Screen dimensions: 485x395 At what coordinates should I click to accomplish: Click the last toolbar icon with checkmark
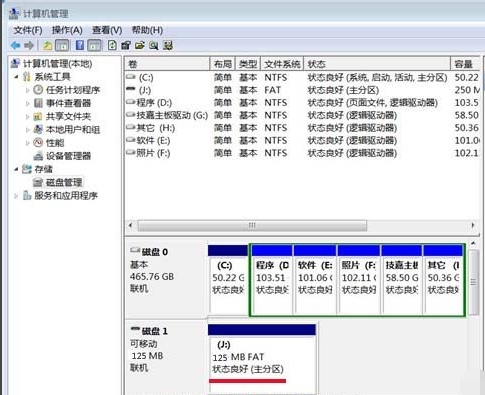point(168,45)
